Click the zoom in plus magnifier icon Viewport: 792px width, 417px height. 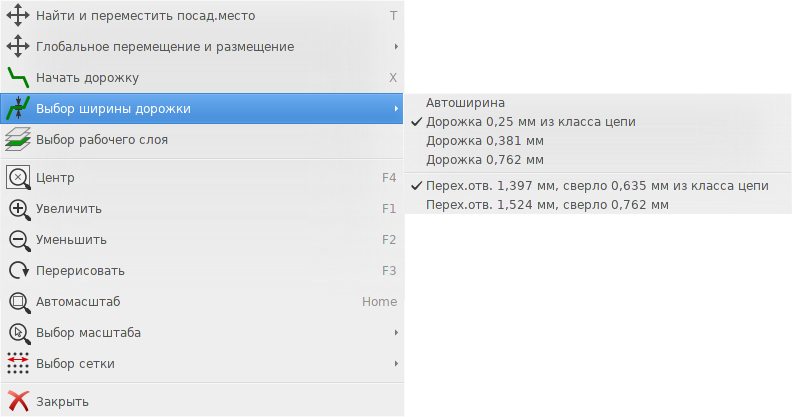pyautogui.click(x=19, y=209)
